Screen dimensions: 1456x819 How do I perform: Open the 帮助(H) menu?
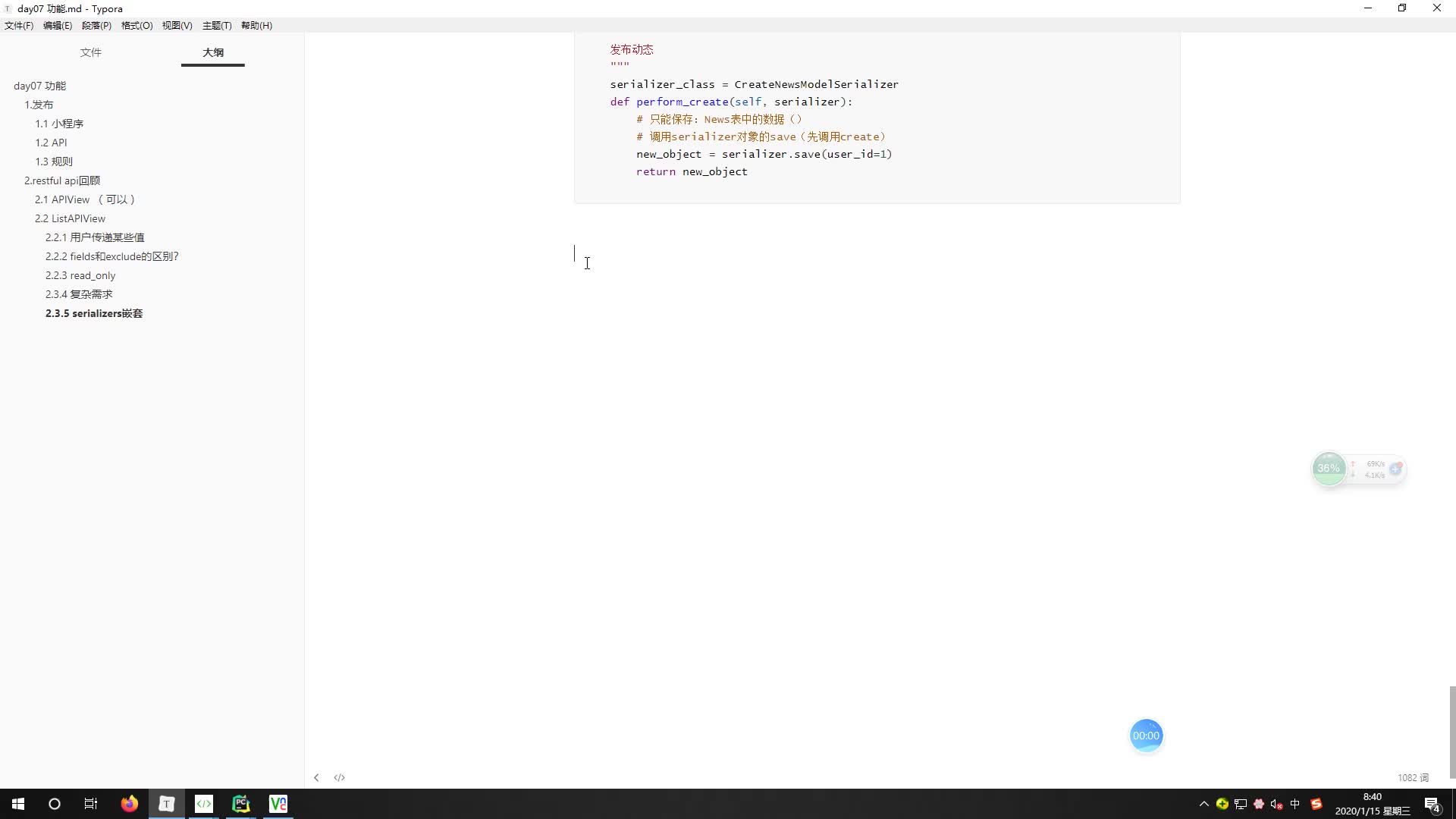click(256, 25)
